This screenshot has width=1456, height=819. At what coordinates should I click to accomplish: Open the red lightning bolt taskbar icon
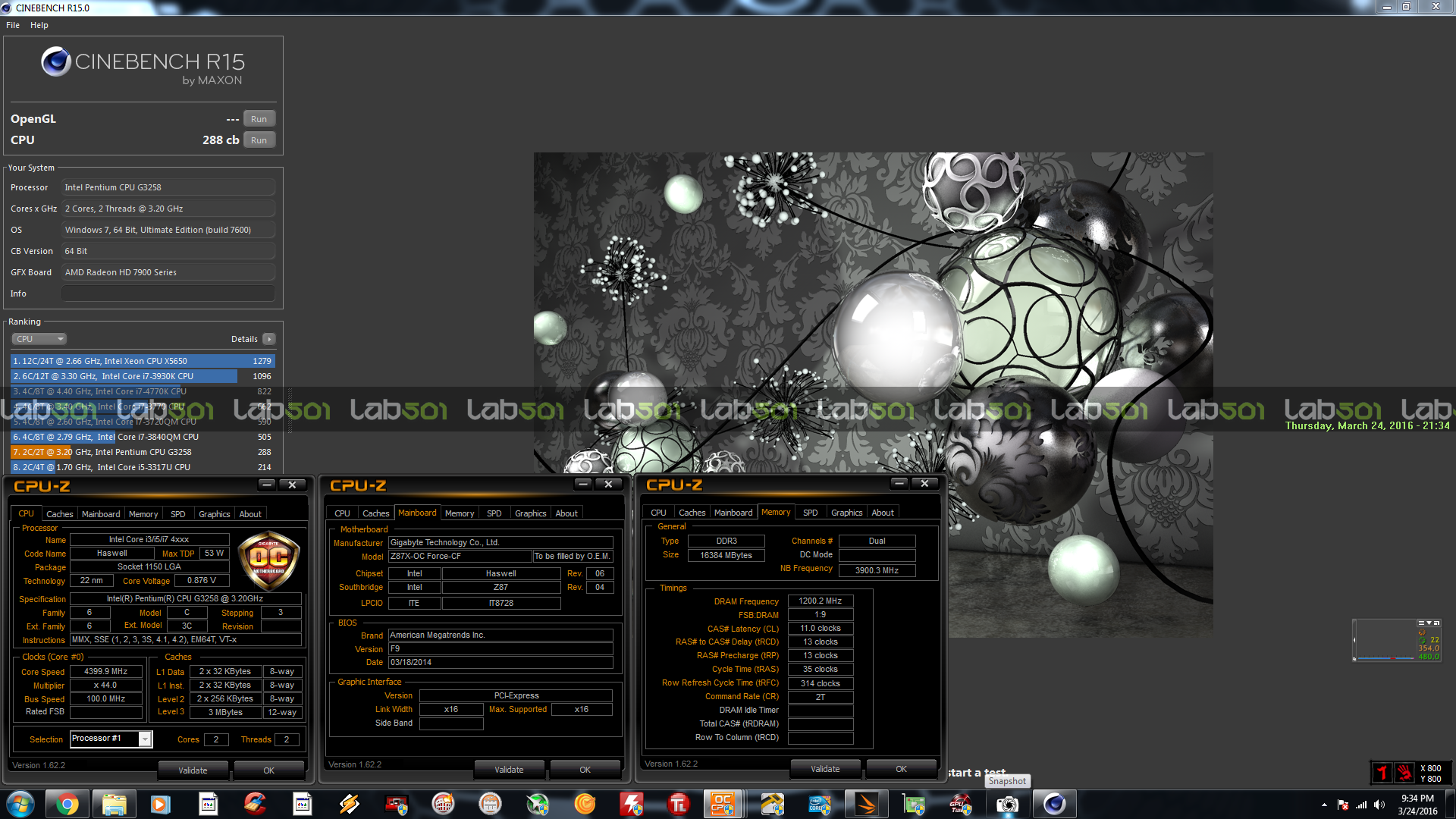(631, 804)
